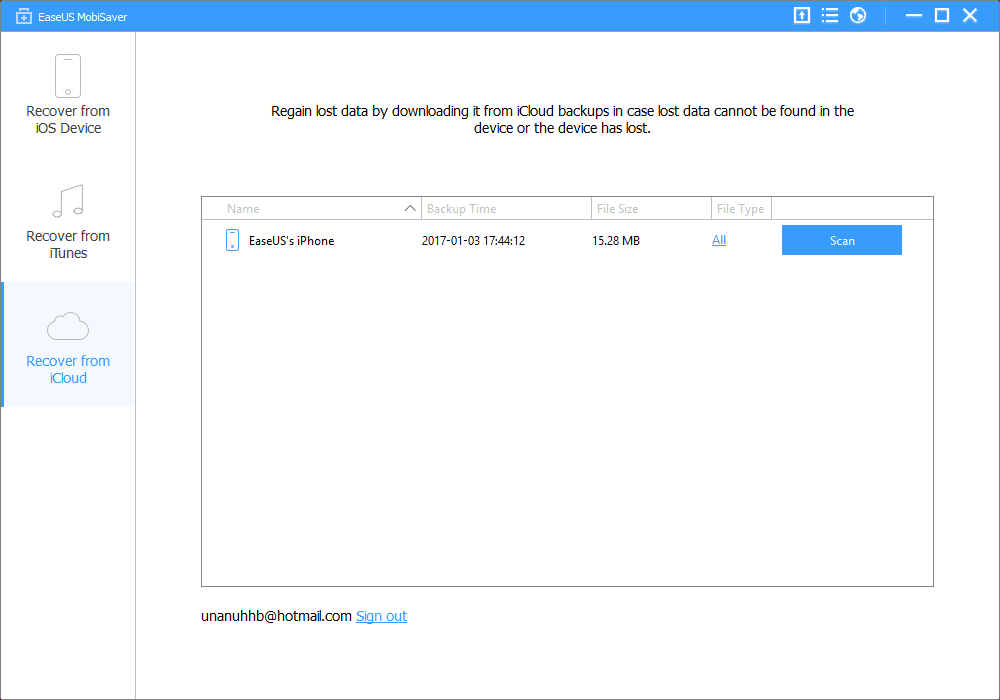Open the list menu icon in title bar
The image size is (1000, 700).
tap(830, 15)
